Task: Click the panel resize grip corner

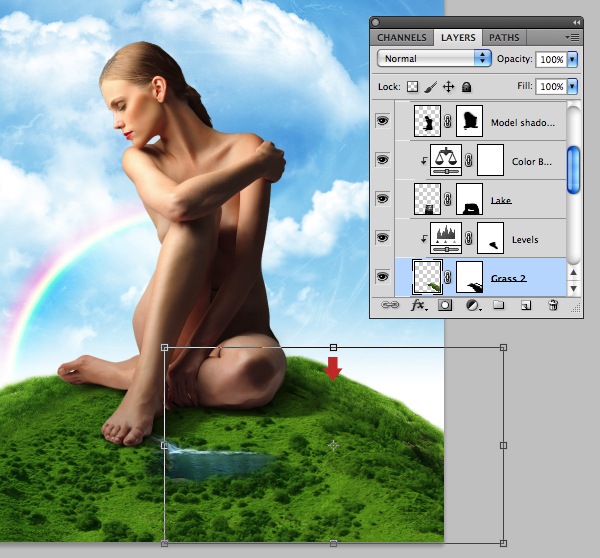Action: 576,308
